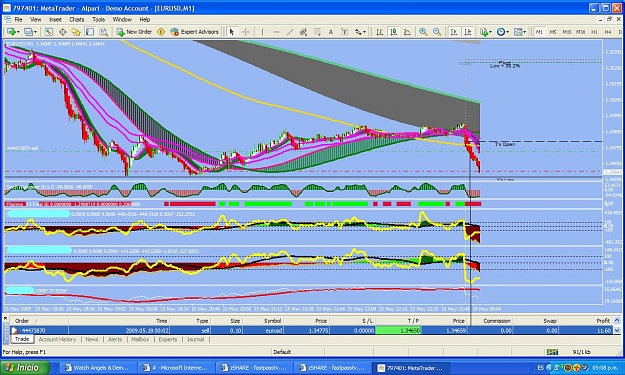Select the Equidistant Channel tool

click(x=303, y=32)
